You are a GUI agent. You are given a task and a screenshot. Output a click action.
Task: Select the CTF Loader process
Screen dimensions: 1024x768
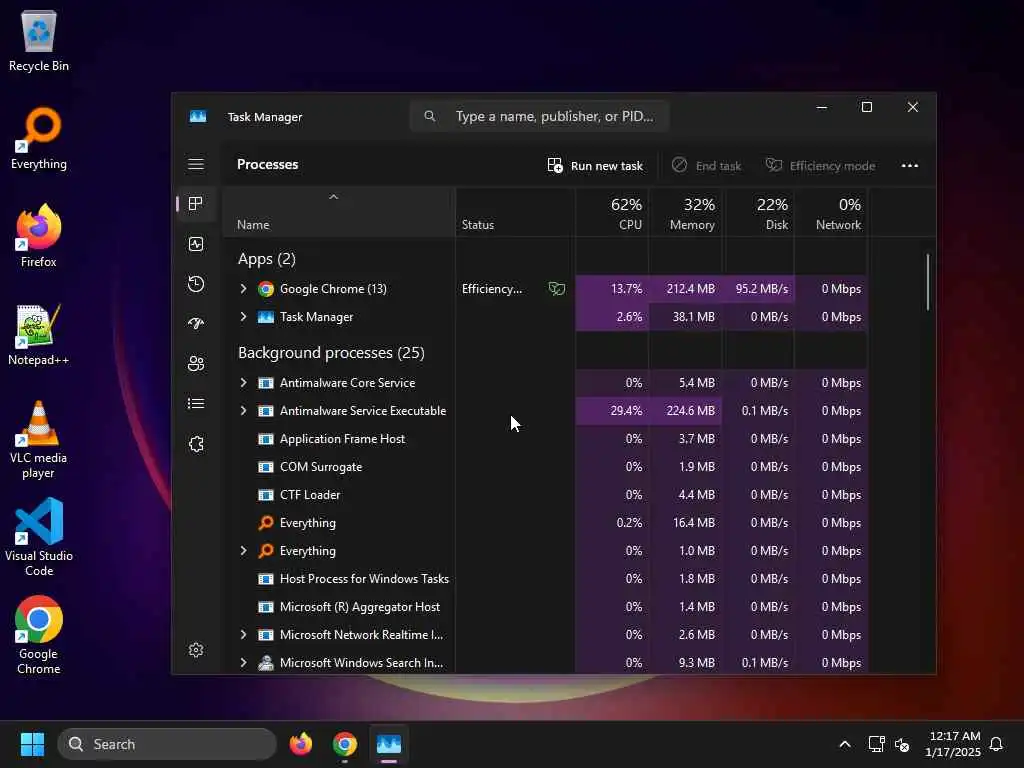(545, 495)
